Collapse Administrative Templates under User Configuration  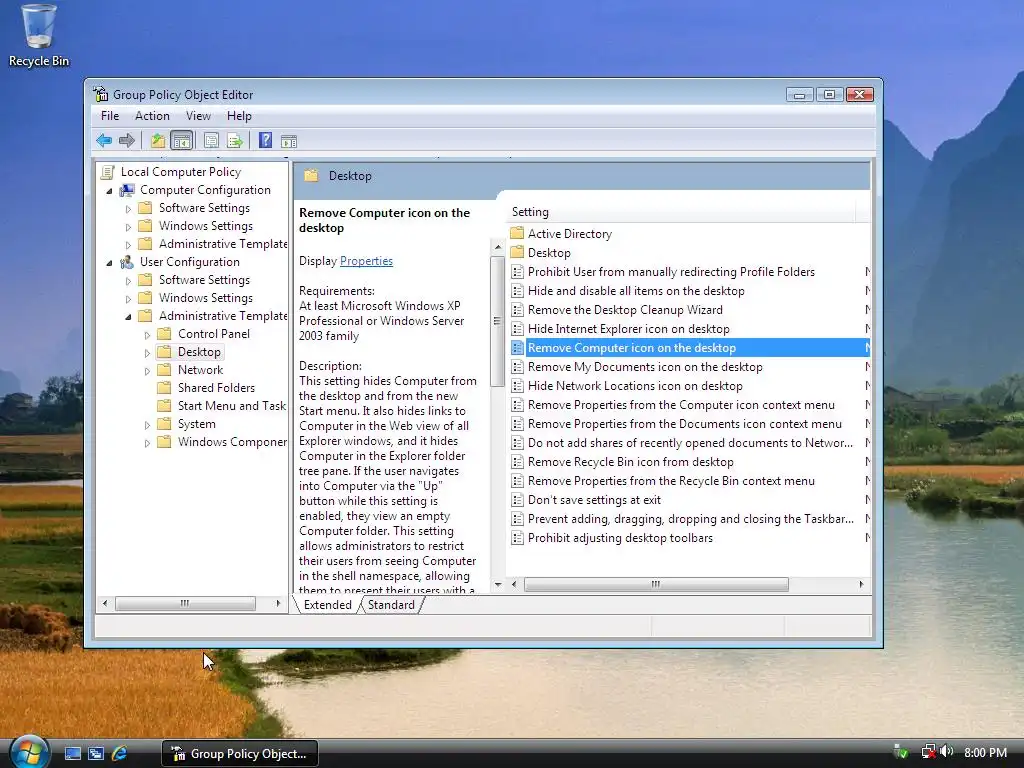pos(128,317)
